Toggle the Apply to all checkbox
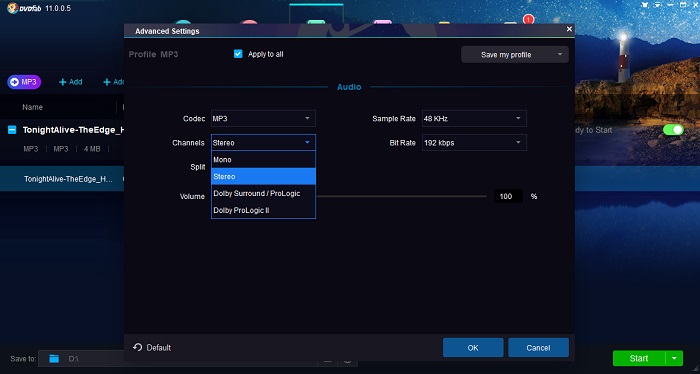Viewport: 700px width, 374px height. pos(238,54)
